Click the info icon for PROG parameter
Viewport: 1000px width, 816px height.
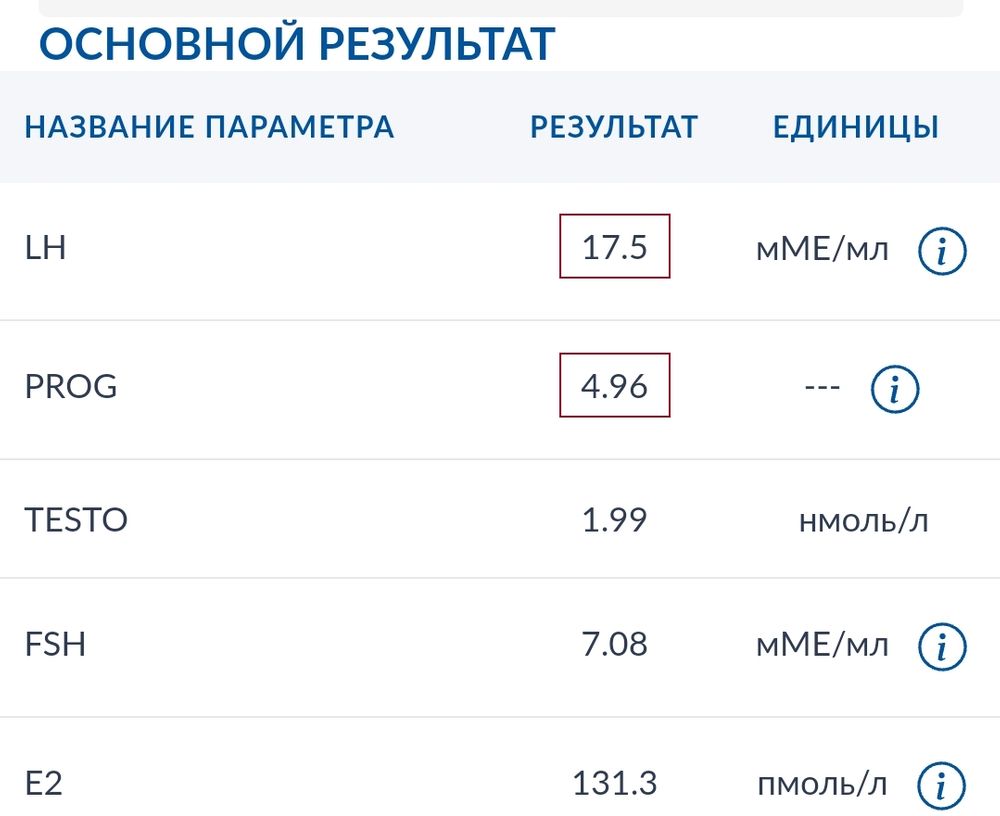[x=897, y=388]
